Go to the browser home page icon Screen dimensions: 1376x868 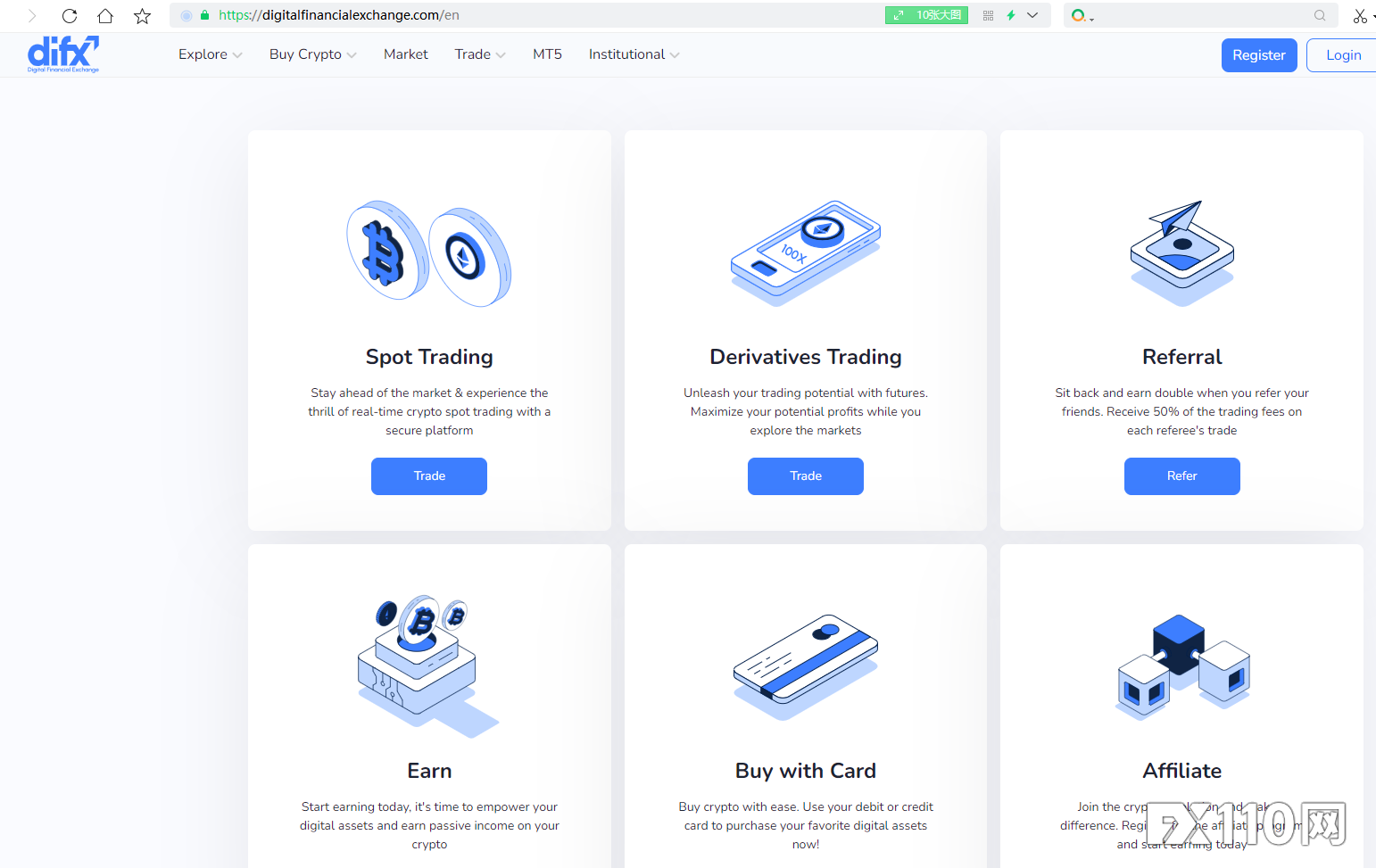[x=105, y=15]
